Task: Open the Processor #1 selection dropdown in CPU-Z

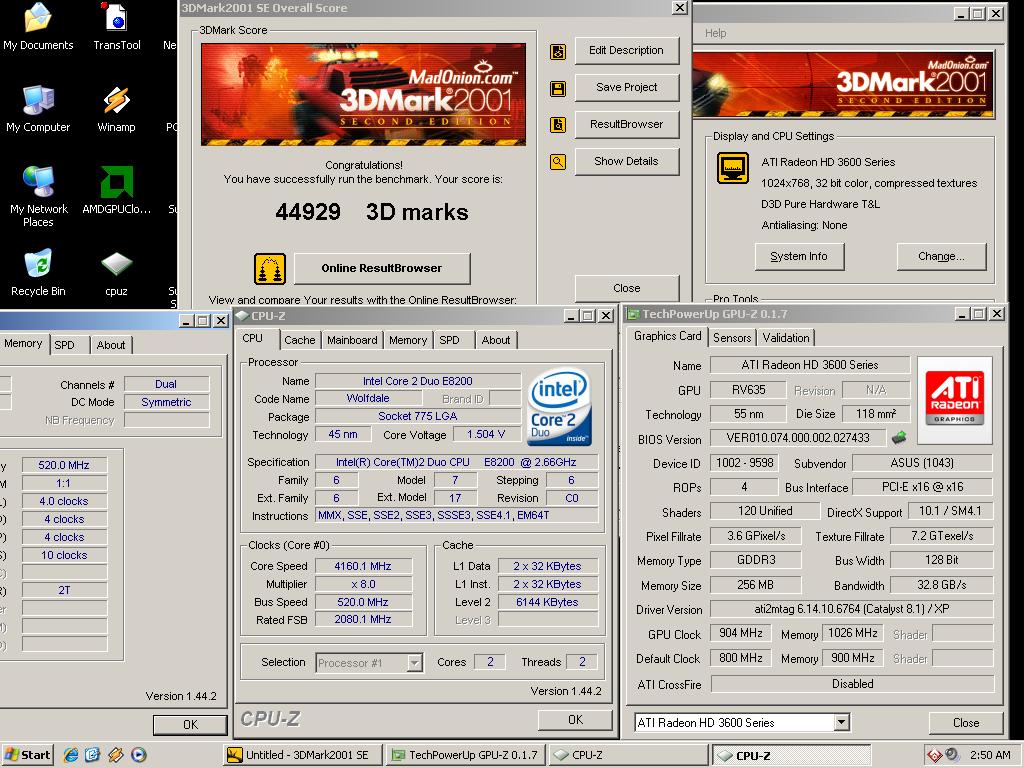Action: point(414,663)
